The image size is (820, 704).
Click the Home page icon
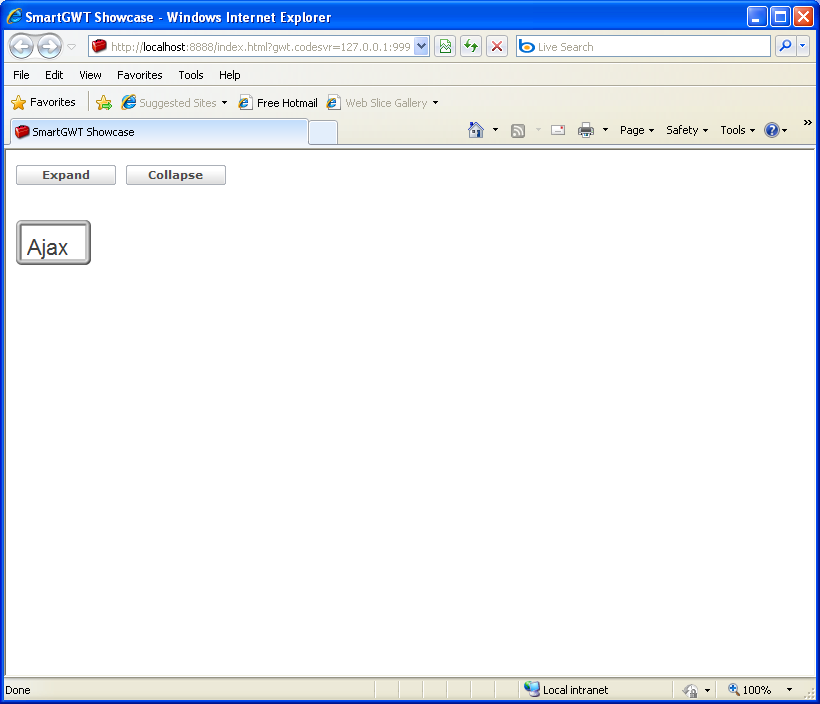point(475,130)
